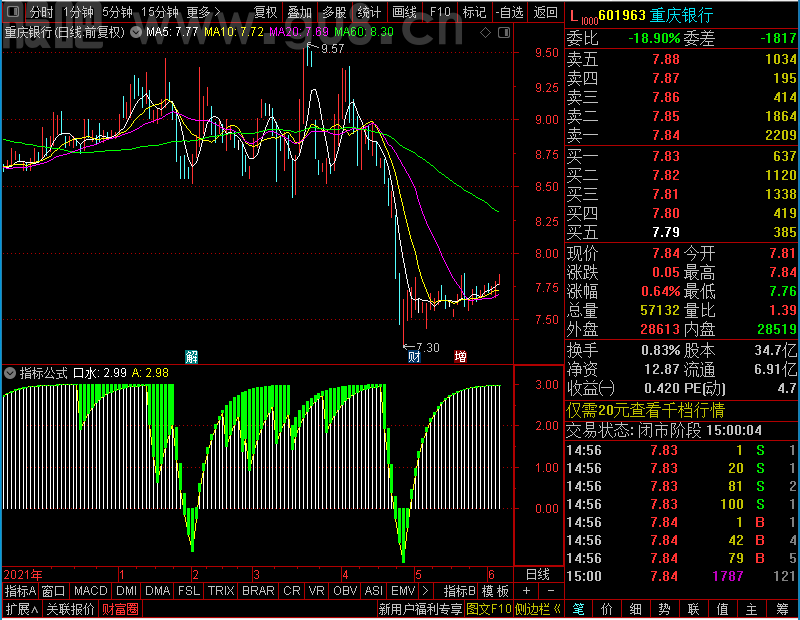Image resolution: width=800 pixels, height=620 pixels.
Task: Remove from watchlist with -自选
Action: pyautogui.click(x=509, y=12)
